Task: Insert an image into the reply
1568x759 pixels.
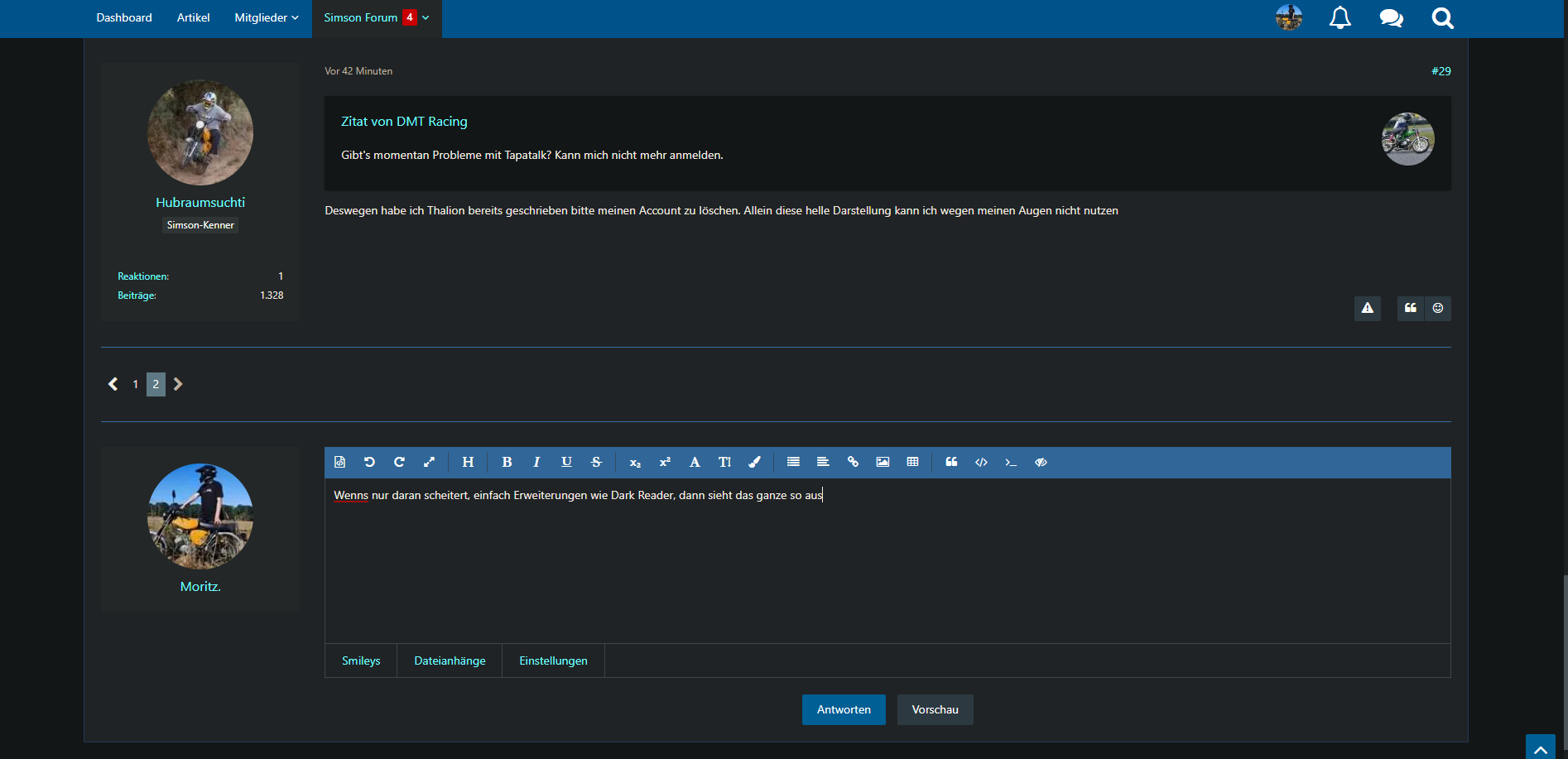Action: tap(883, 462)
